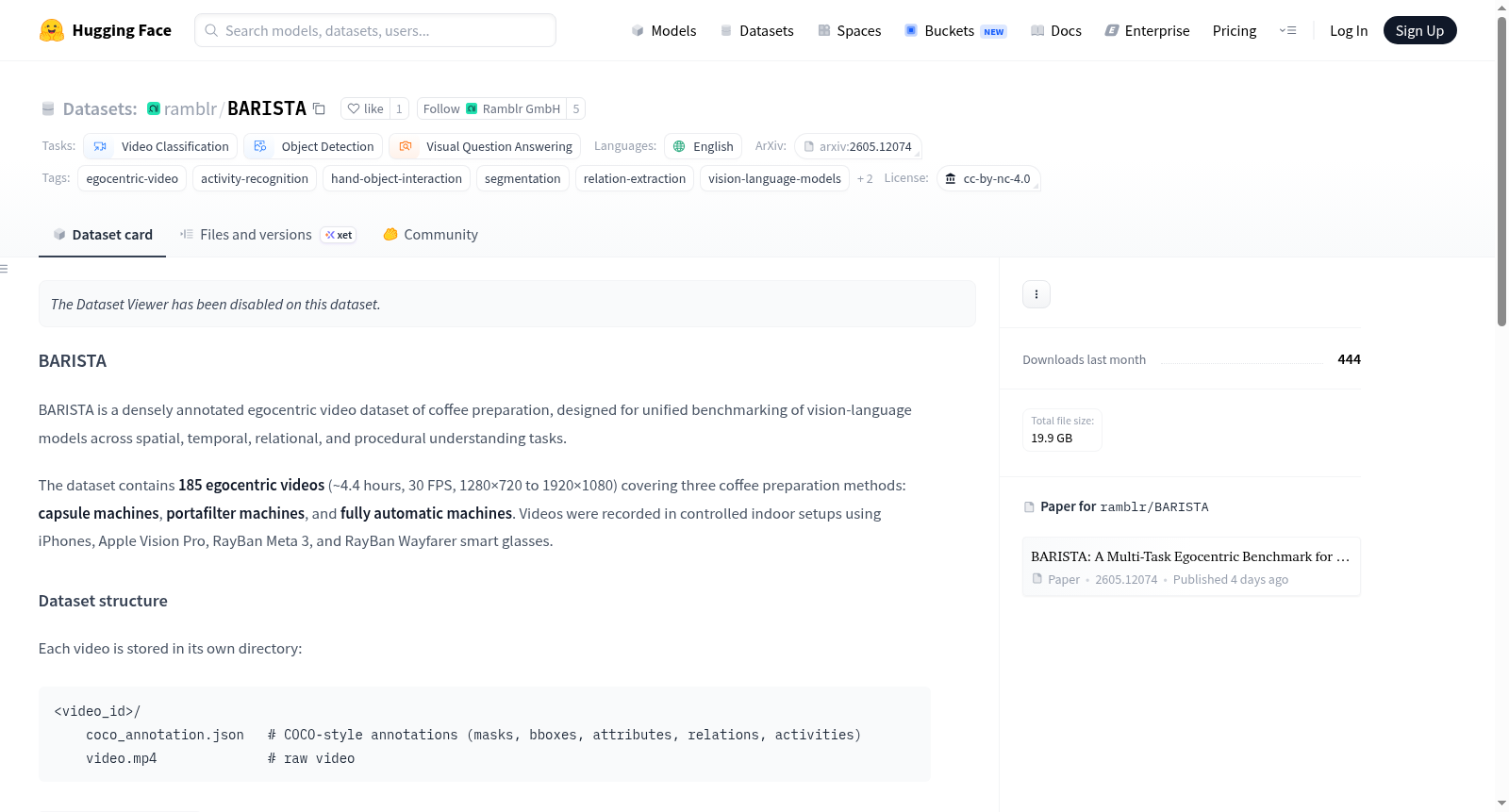Copy dataset name with the copy icon
The image size is (1509, 812).
click(x=319, y=108)
